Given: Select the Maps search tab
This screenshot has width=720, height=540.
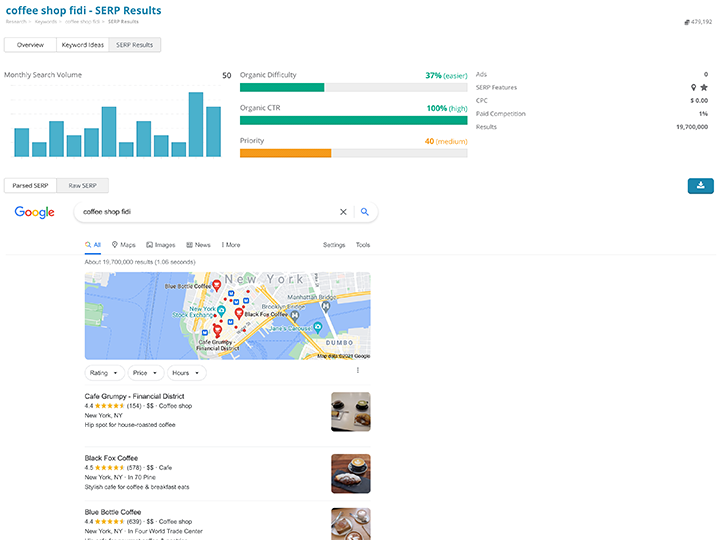Looking at the screenshot, I should point(124,244).
